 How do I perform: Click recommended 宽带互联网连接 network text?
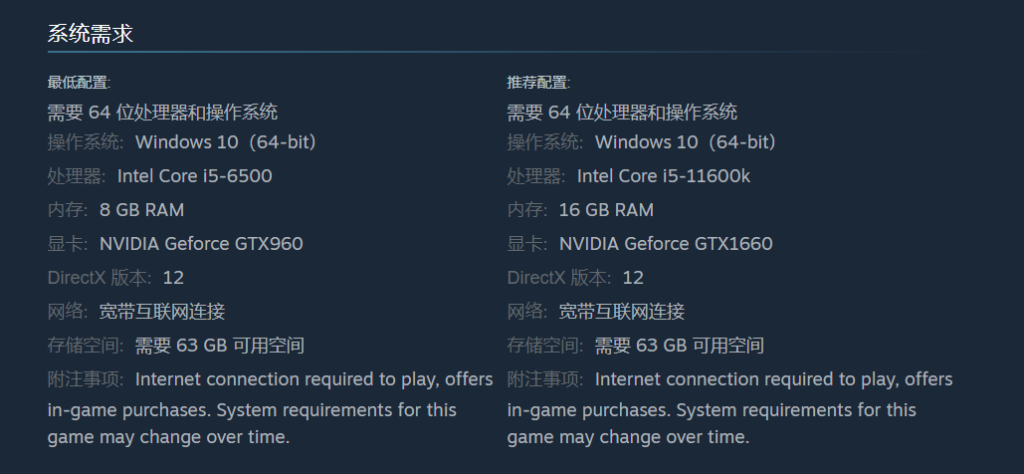622,312
